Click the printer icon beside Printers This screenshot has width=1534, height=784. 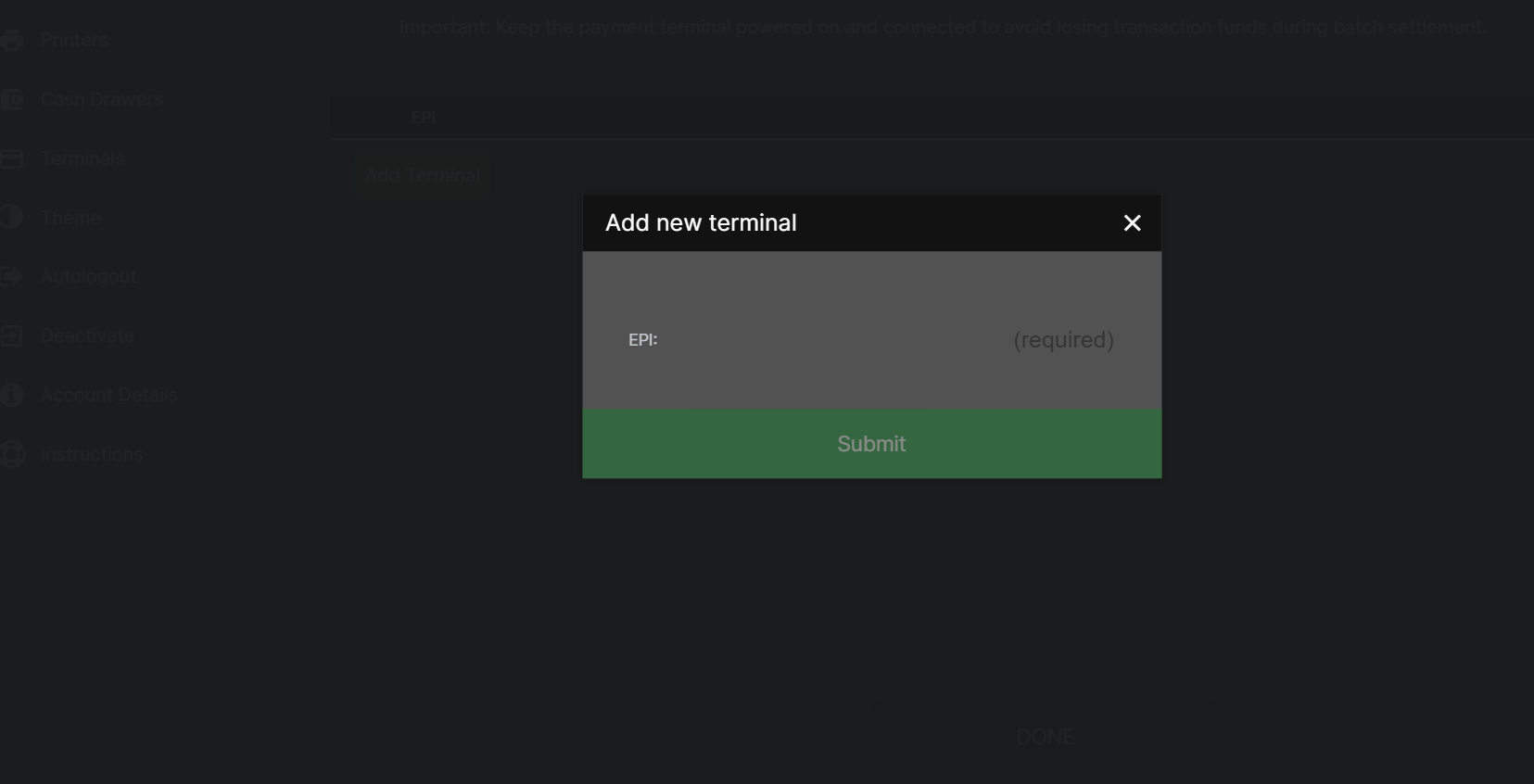point(11,41)
